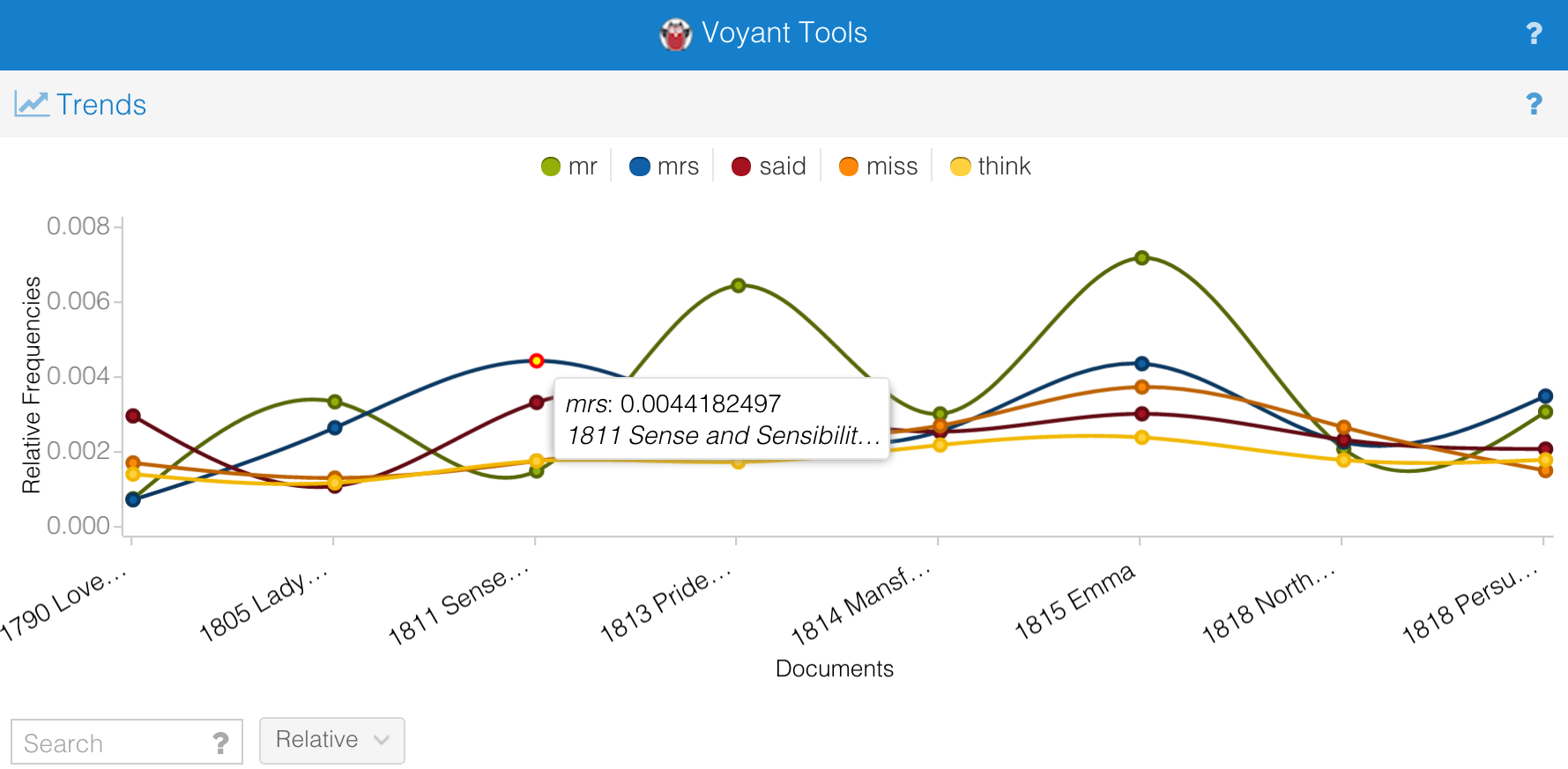Click the Voyant Tools title text

(784, 33)
